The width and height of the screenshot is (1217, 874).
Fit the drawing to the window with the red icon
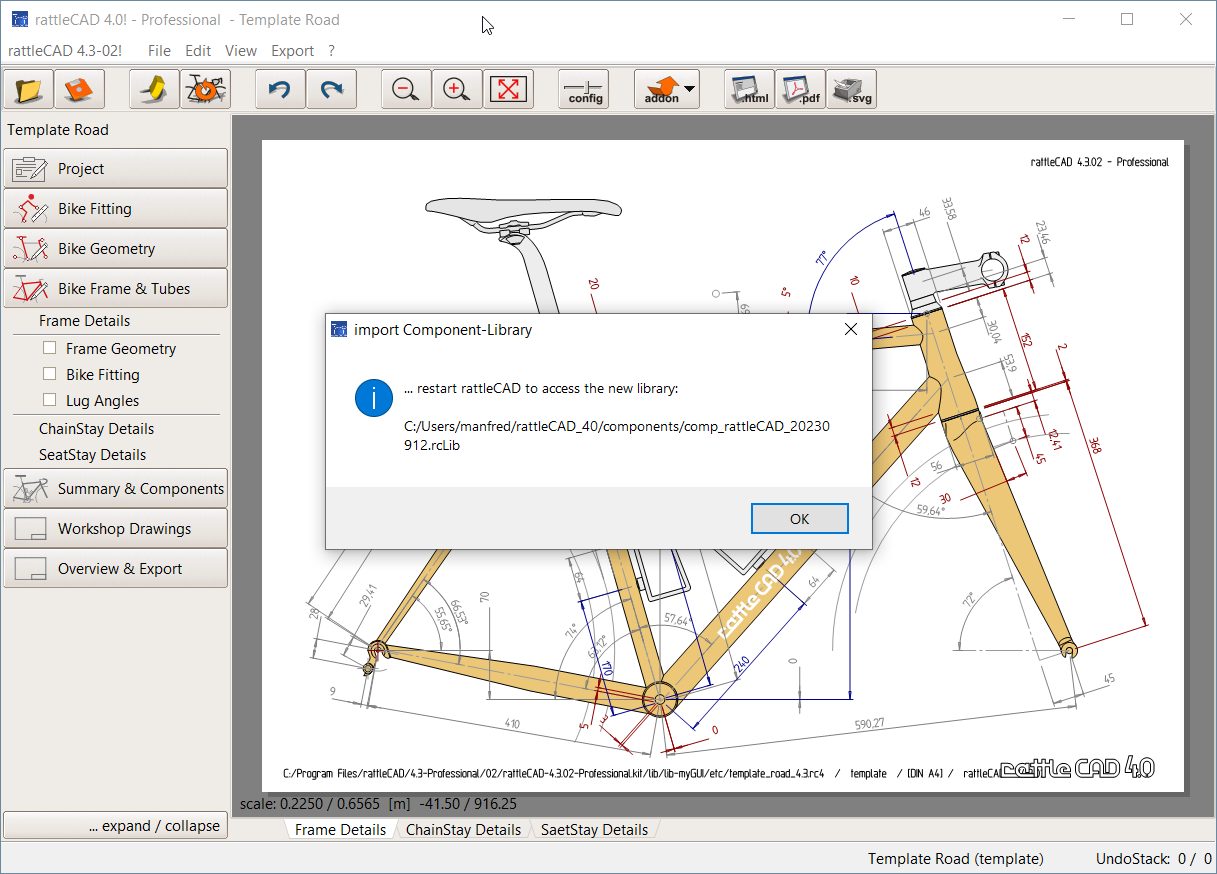509,89
